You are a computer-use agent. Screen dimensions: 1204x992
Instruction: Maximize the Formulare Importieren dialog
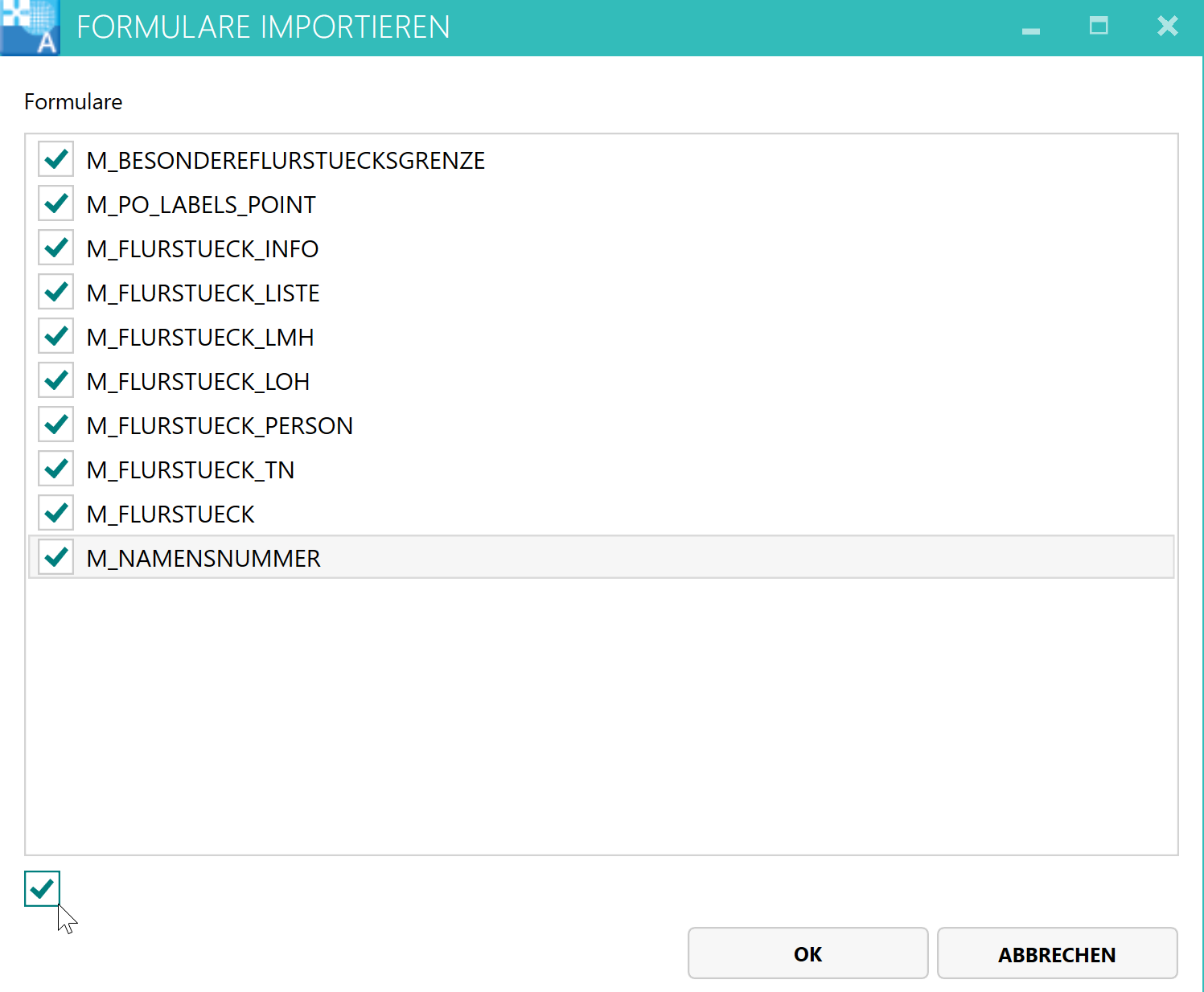[1098, 27]
